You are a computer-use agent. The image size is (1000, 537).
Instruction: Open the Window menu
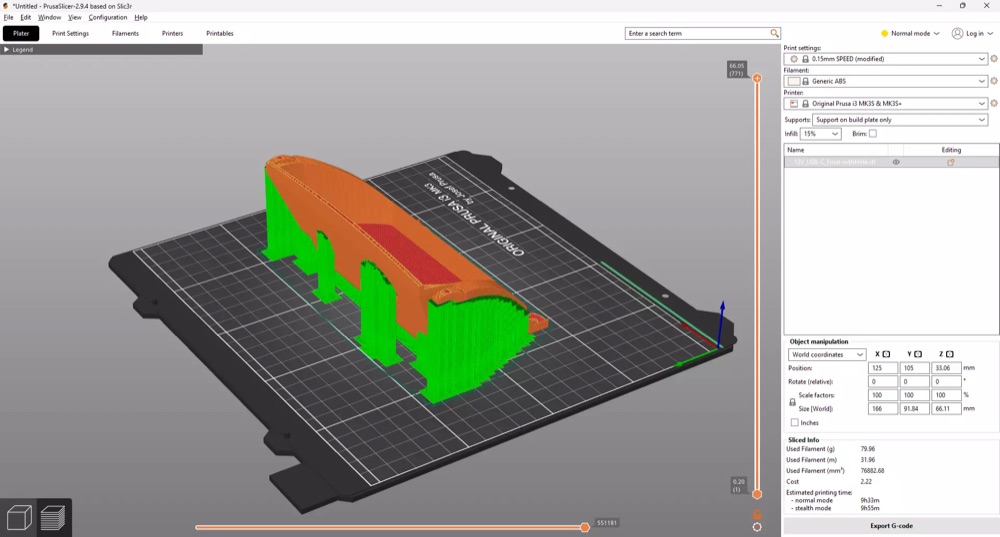pos(49,17)
